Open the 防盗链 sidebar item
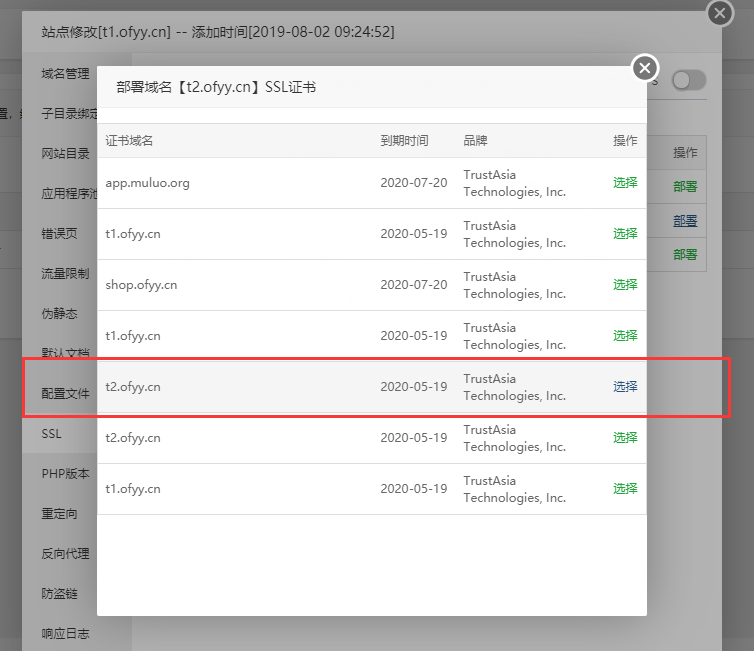 (x=59, y=594)
